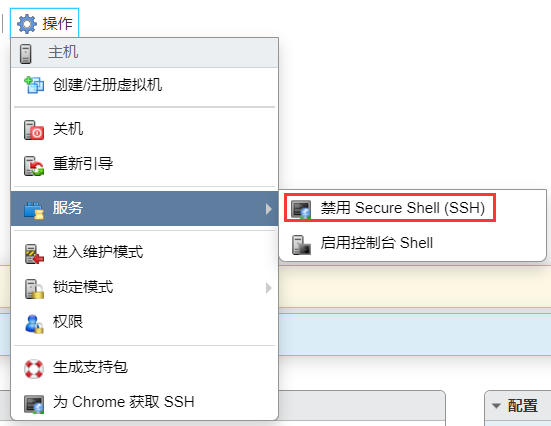Click the 创建/注册虚拟机 icon

click(x=34, y=85)
